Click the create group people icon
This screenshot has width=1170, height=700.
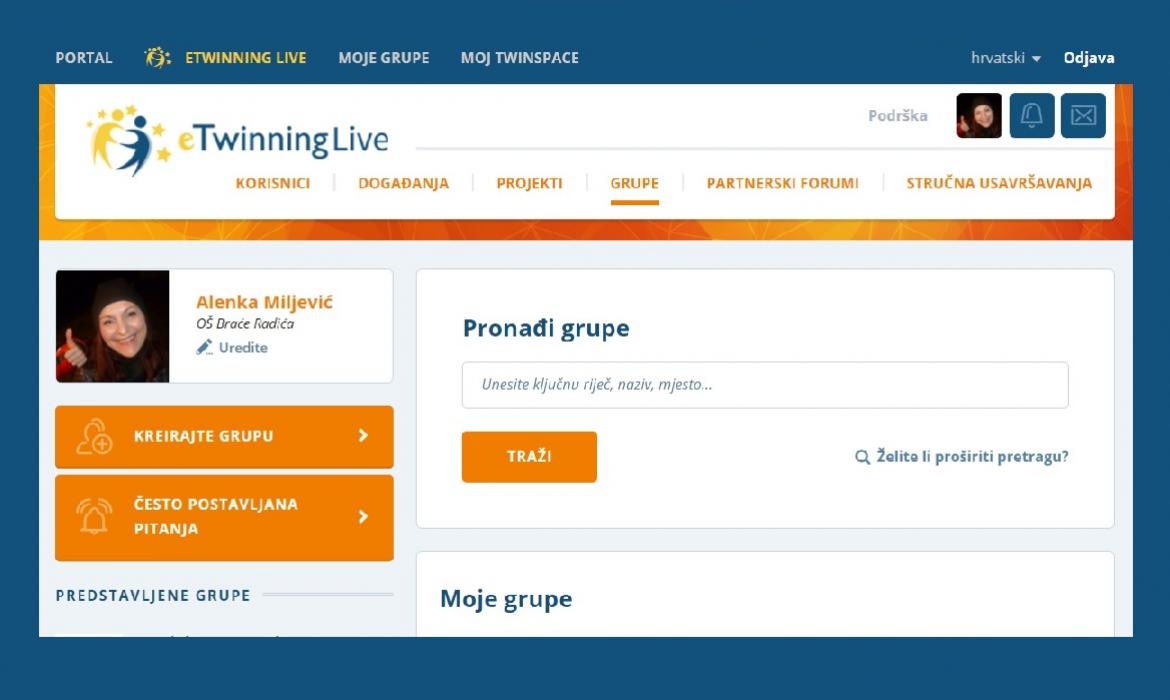(x=94, y=437)
